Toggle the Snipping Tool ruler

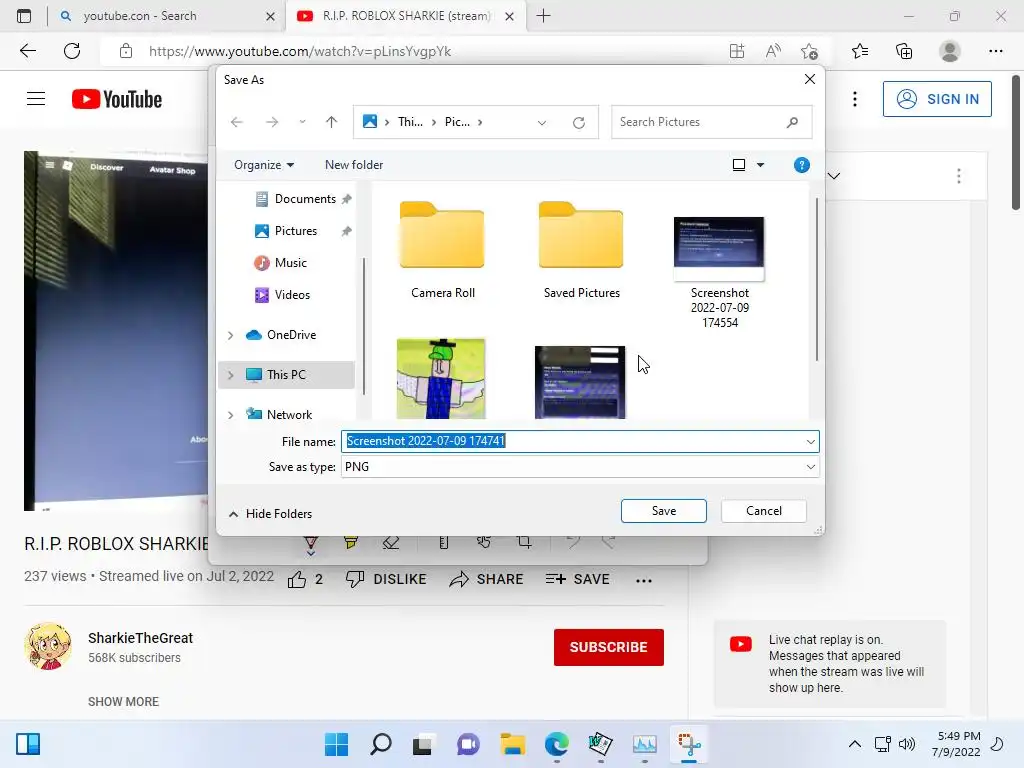[443, 542]
